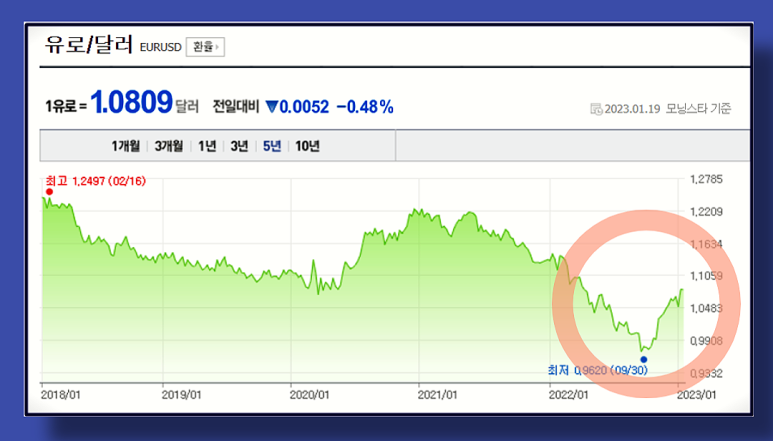
Task: Click the 2020/01 x-axis label
Action: click(309, 395)
